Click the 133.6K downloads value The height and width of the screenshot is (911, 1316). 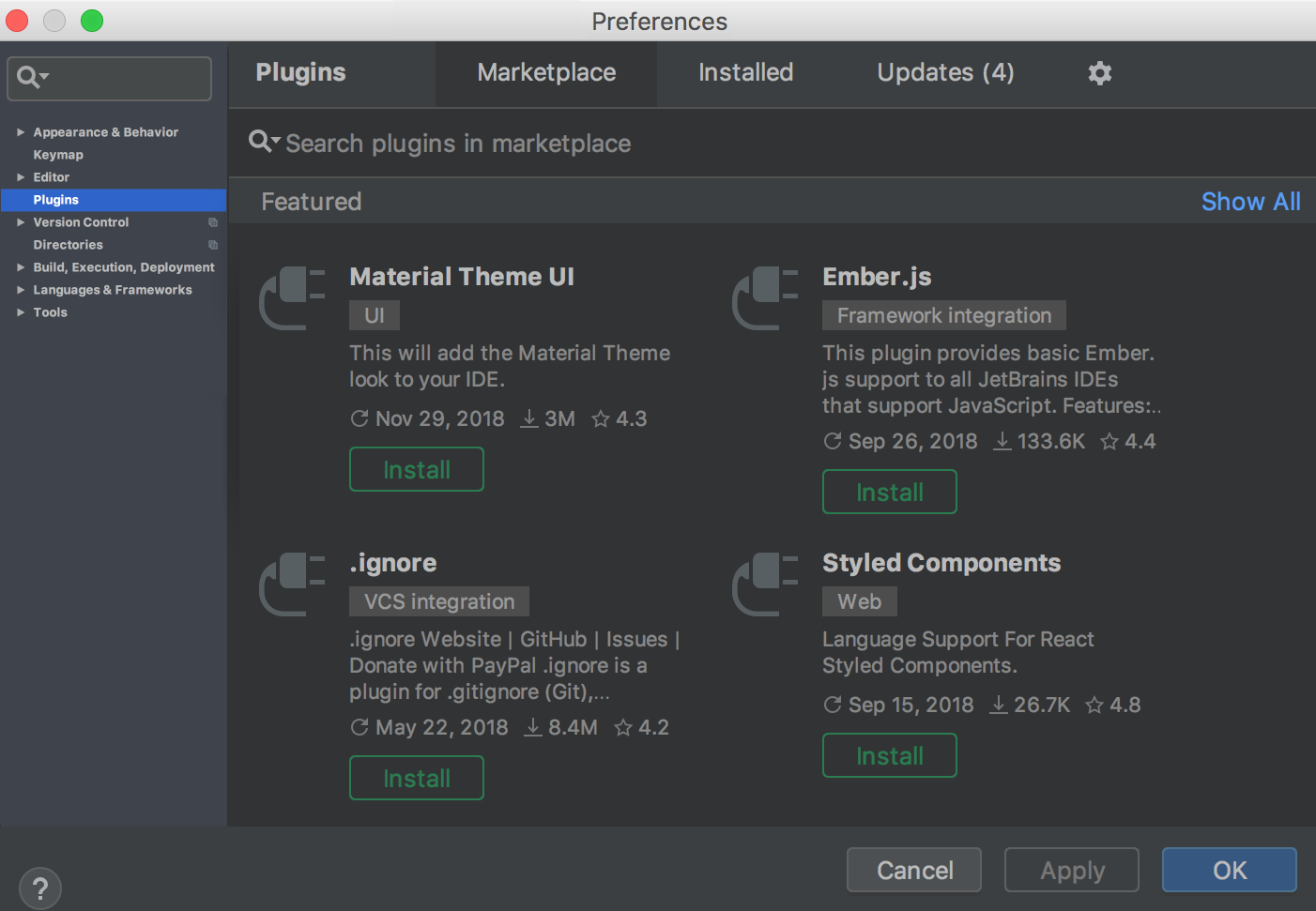coord(1051,442)
